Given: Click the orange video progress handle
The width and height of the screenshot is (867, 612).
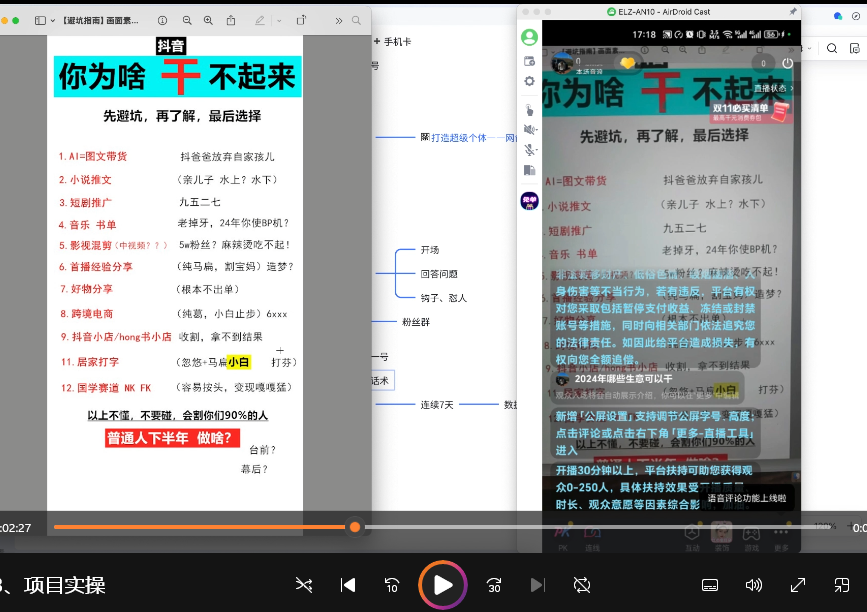Looking at the screenshot, I should 355,527.
